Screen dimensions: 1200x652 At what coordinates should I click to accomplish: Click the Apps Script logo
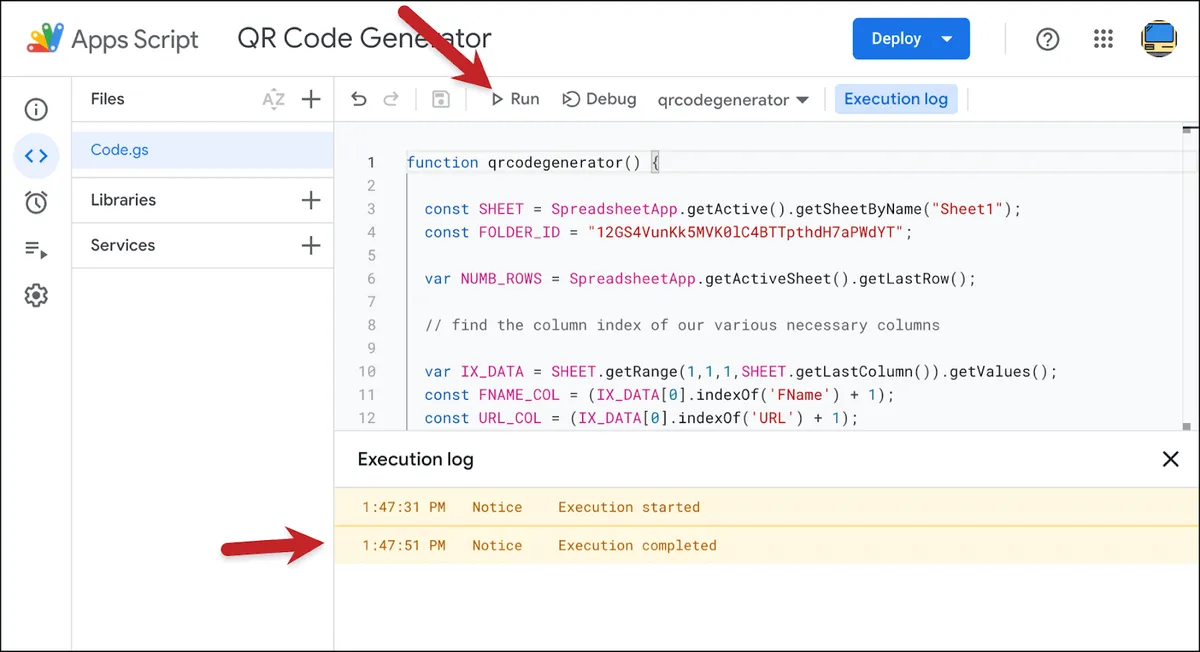pyautogui.click(x=45, y=39)
